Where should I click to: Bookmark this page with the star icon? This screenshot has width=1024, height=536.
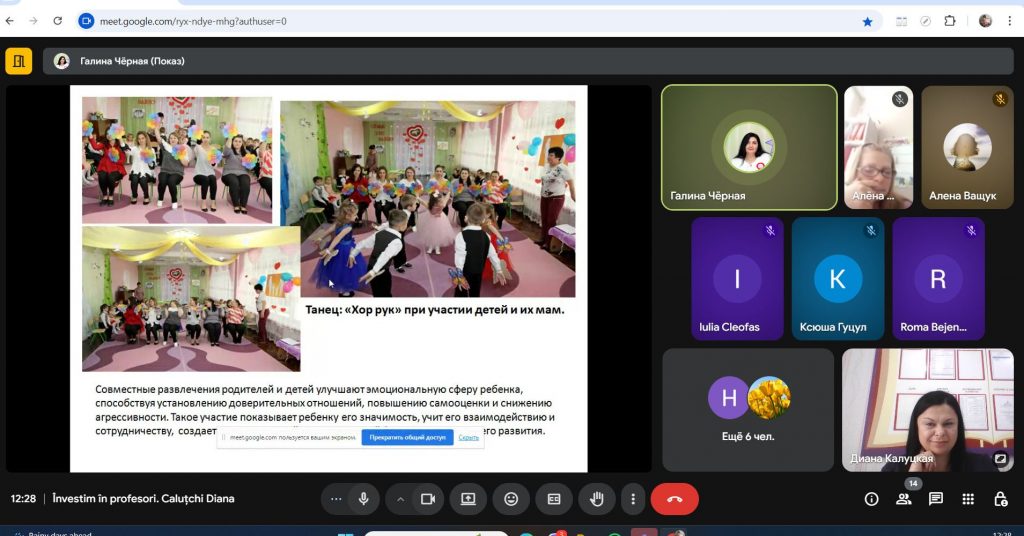click(867, 21)
